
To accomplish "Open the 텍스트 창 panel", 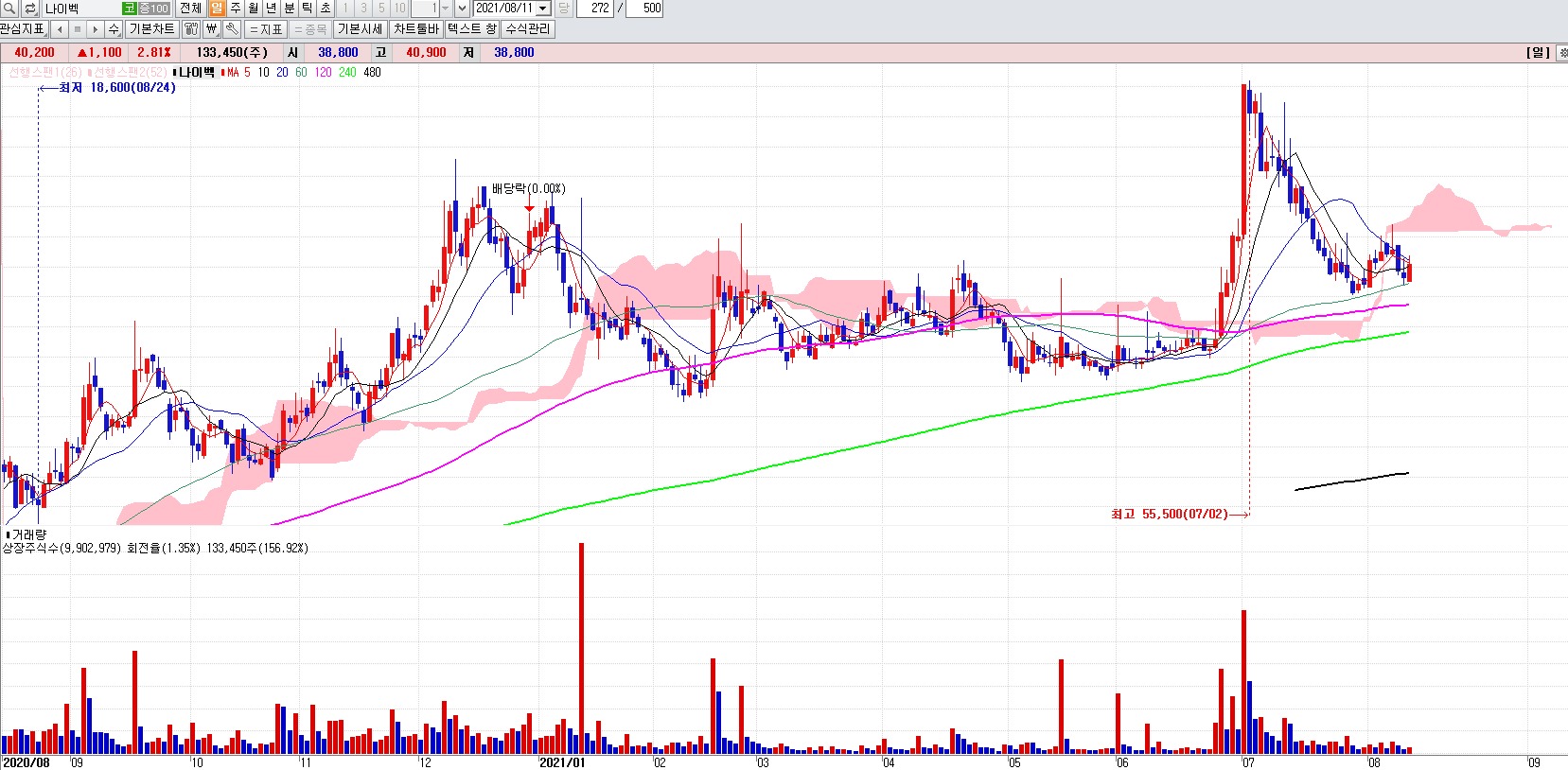I will 472,29.
